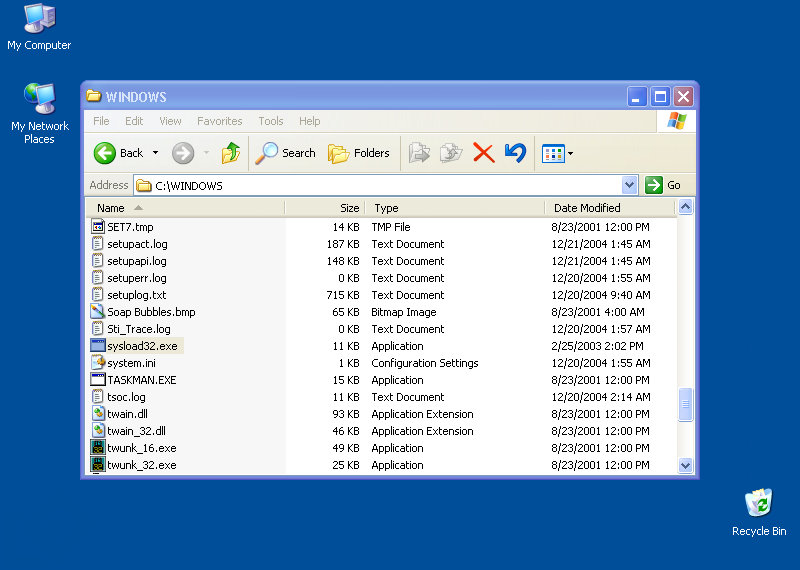The width and height of the screenshot is (800, 570).
Task: Open the Tools menu
Action: (270, 121)
